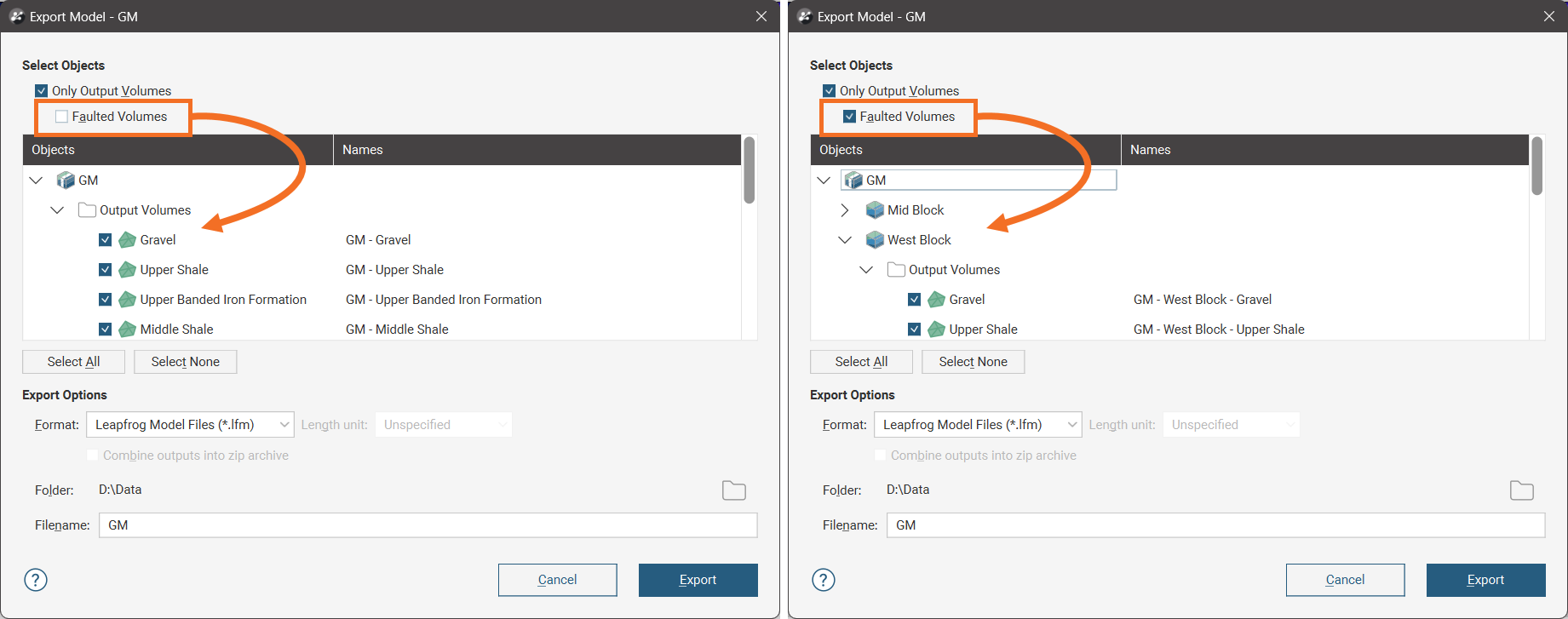Viewport: 1568px width, 619px height.
Task: Click Select None in left dialog
Action: (x=185, y=362)
